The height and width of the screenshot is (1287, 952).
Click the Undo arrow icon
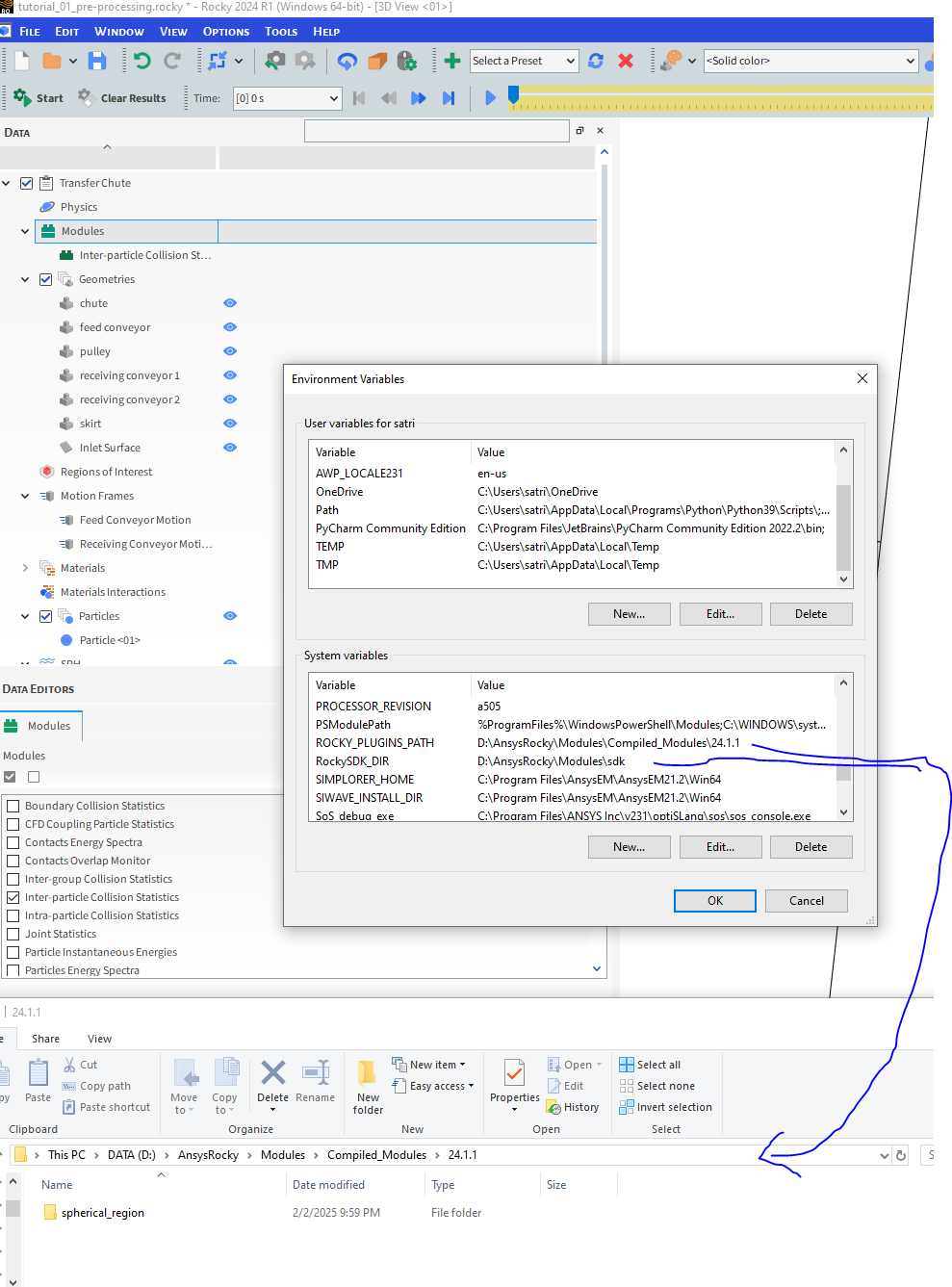click(x=142, y=61)
